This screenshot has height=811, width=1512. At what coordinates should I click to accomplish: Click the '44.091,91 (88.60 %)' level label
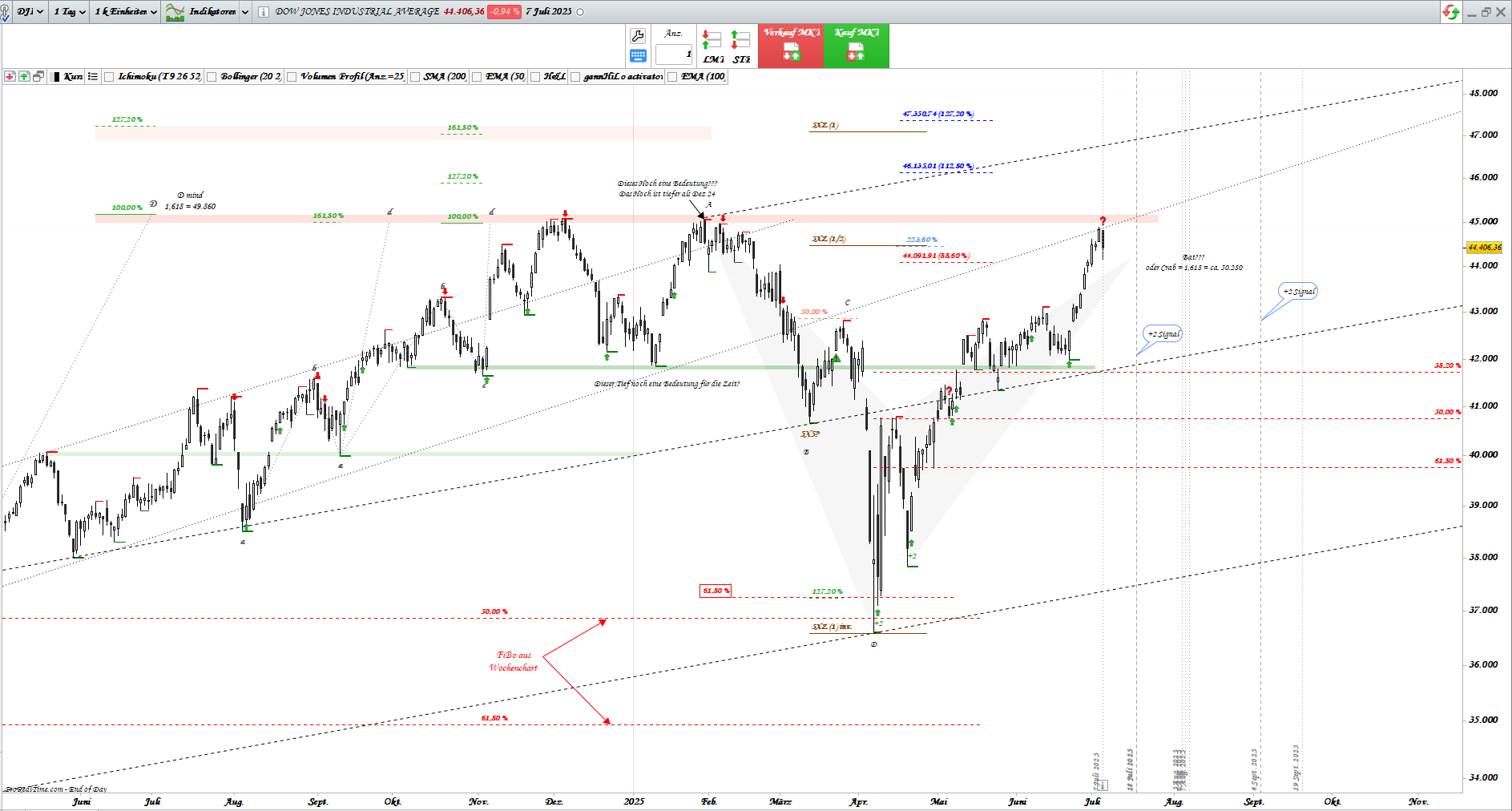(936, 256)
